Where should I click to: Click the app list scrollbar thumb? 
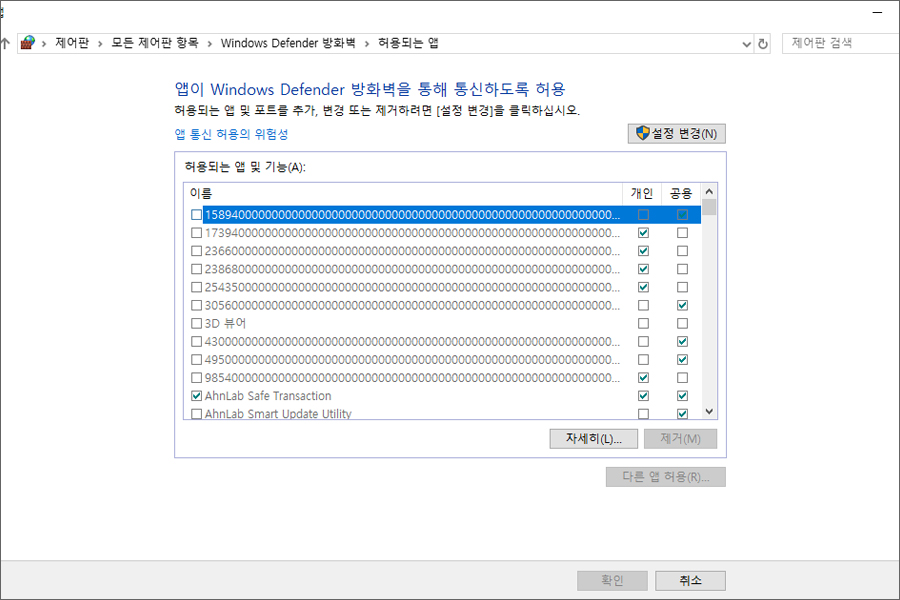[x=709, y=207]
